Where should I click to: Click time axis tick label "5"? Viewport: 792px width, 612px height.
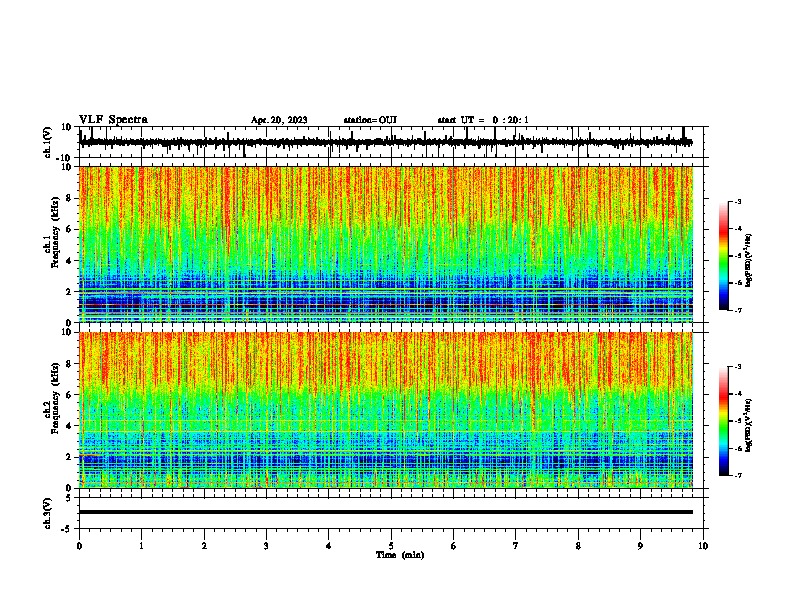(391, 545)
